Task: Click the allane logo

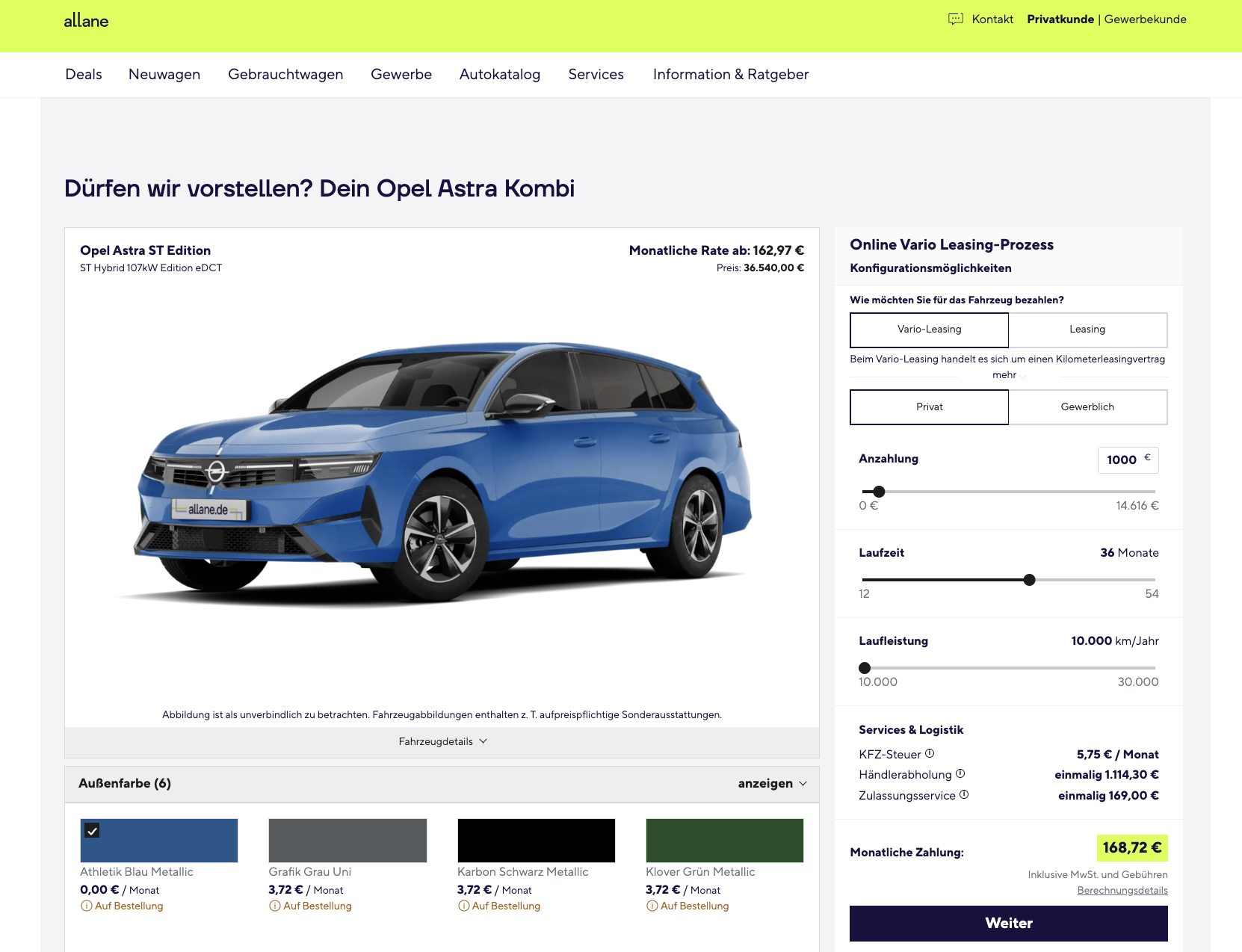Action: coord(86,21)
